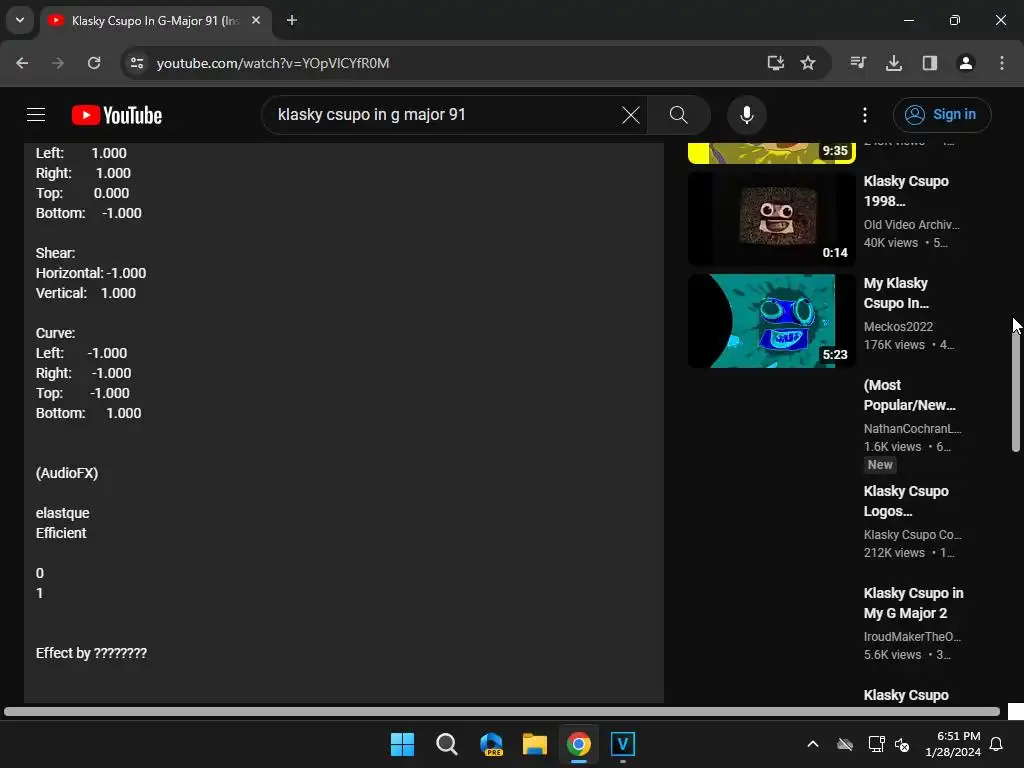Viewport: 1024px width, 768px height.
Task: Reload the page
Action: coord(94,63)
